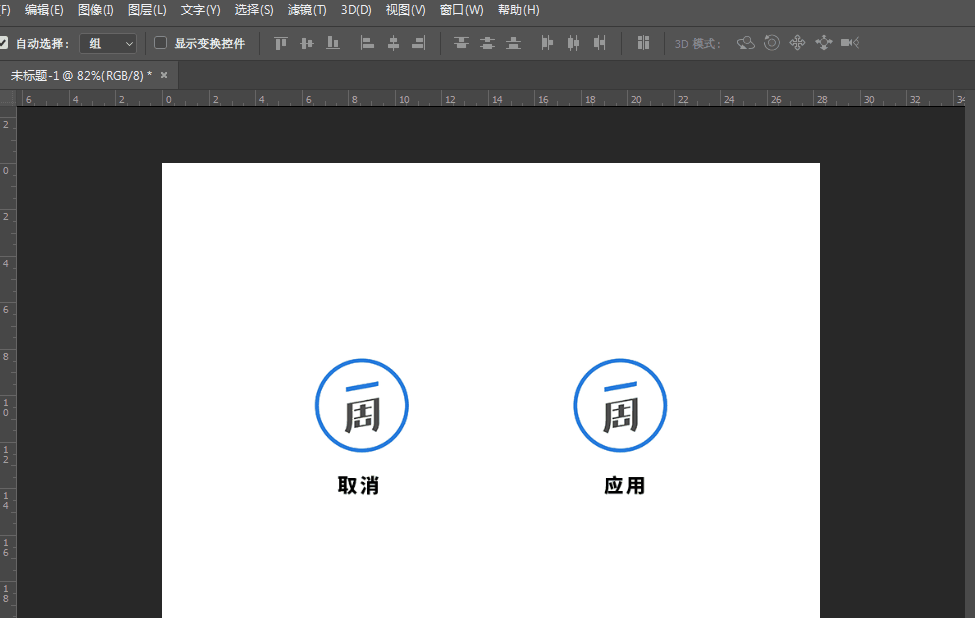Select the align horizontal centers icon
Screen dimensions: 975x618
click(x=393, y=43)
